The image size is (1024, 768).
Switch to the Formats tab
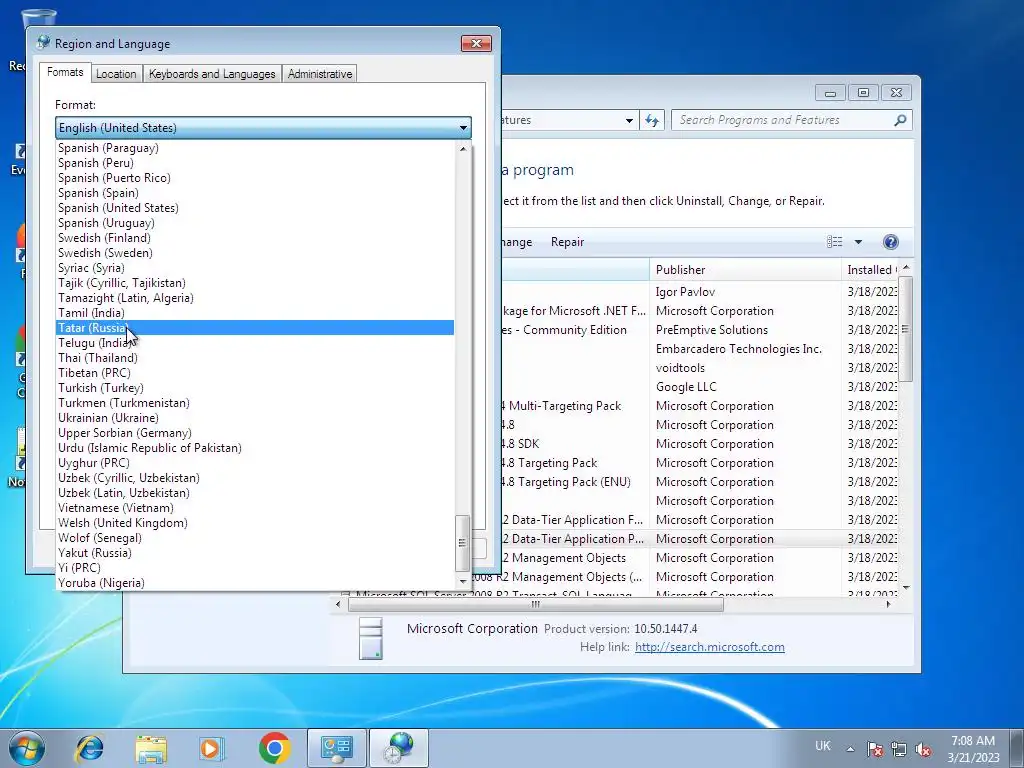click(x=65, y=72)
